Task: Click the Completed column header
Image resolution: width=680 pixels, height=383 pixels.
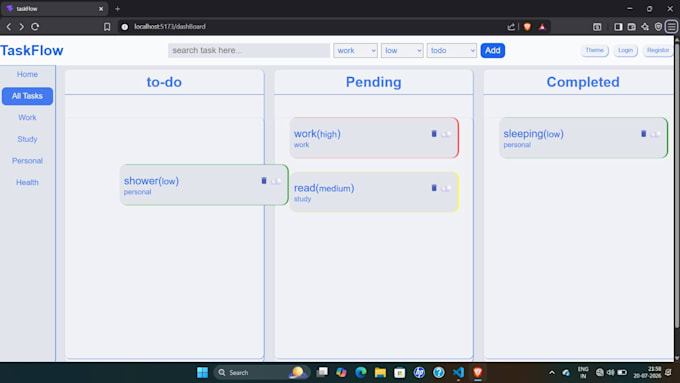Action: 583,82
